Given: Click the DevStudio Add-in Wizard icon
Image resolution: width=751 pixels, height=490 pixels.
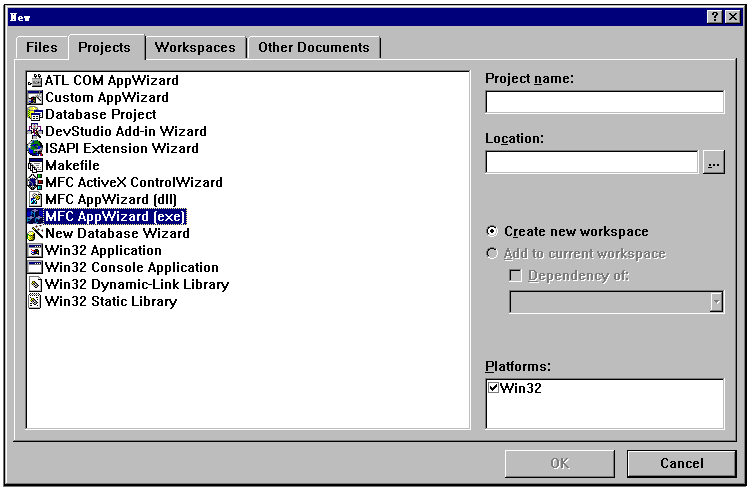Looking at the screenshot, I should [x=35, y=131].
